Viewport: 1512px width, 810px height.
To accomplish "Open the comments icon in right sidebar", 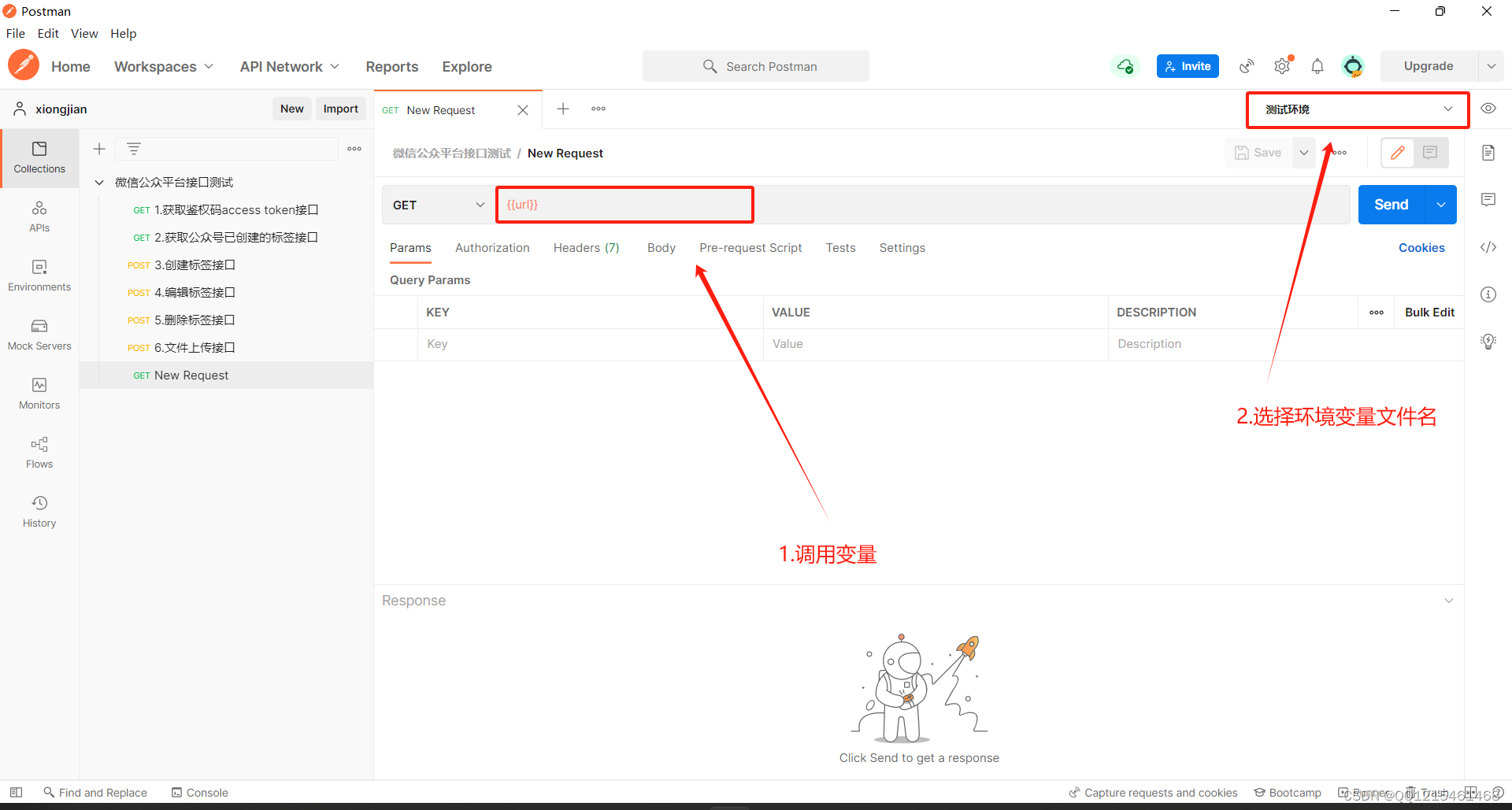I will (1488, 200).
